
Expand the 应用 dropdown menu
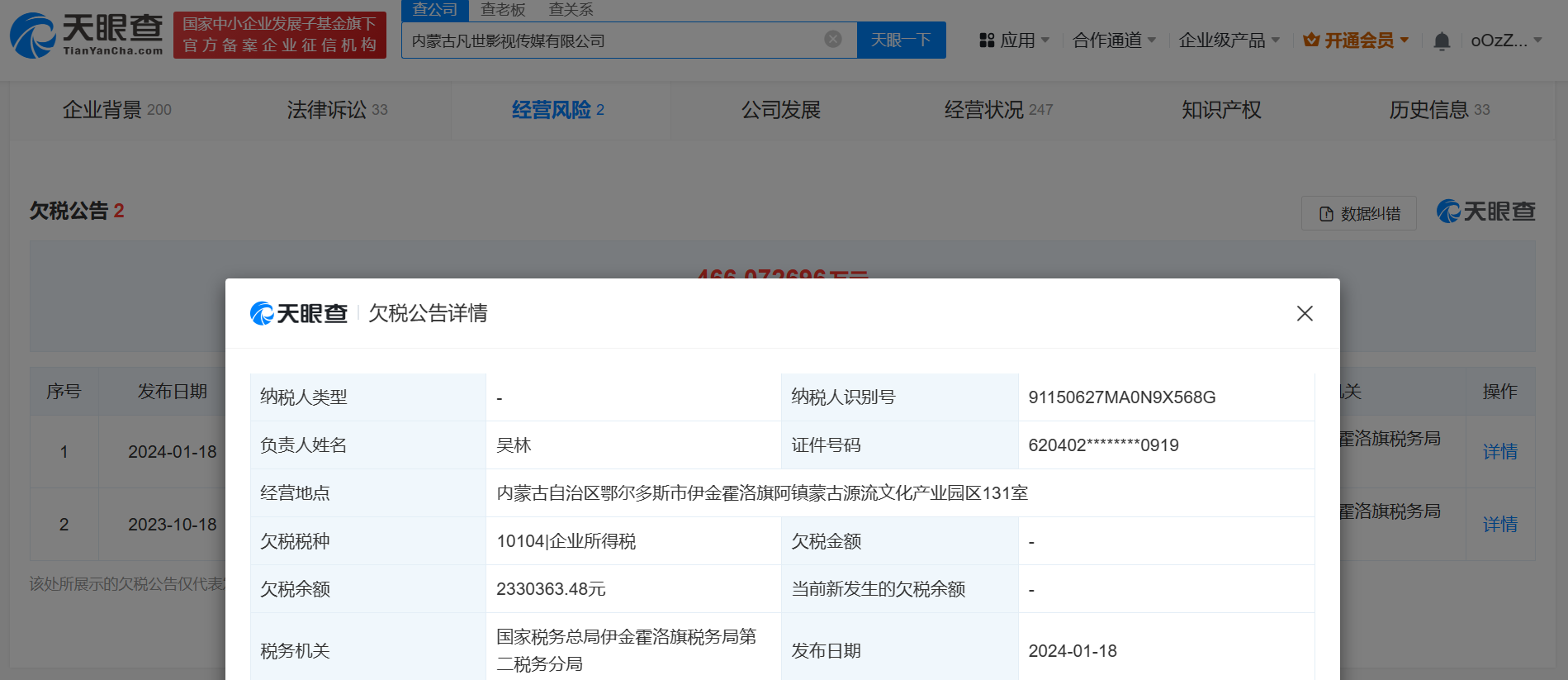1014,40
